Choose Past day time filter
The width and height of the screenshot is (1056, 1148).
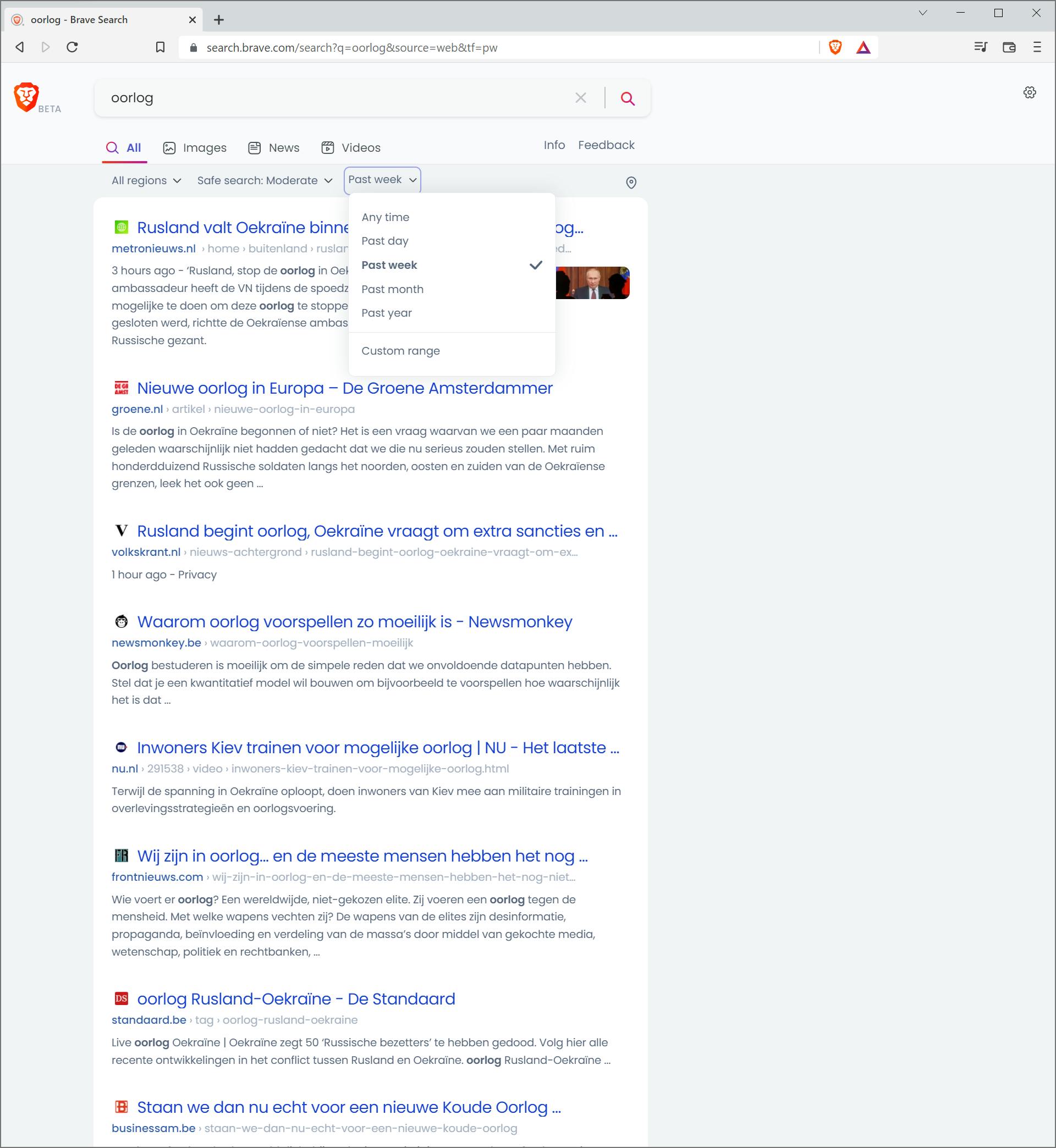tap(384, 241)
